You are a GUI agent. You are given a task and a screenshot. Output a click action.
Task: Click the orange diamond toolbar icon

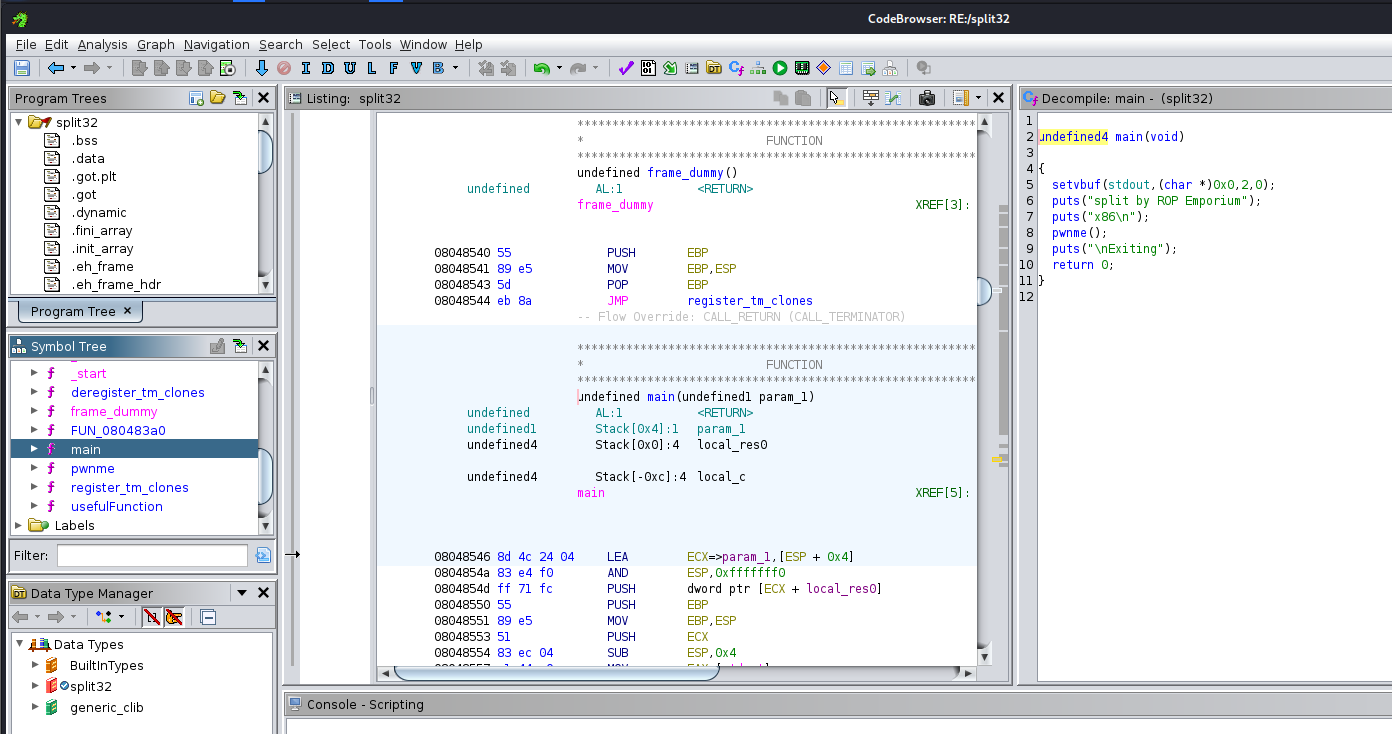[824, 68]
